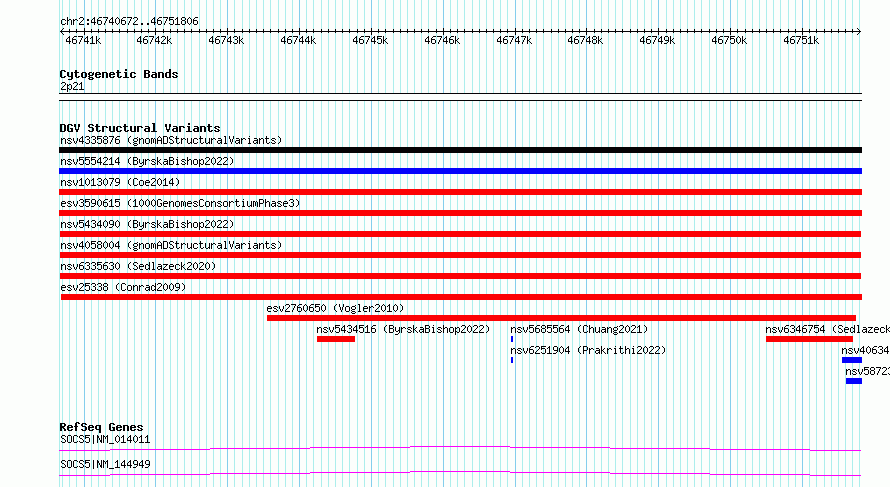Click the red esv2760650 variant bar
The image size is (890, 487).
coord(561,318)
